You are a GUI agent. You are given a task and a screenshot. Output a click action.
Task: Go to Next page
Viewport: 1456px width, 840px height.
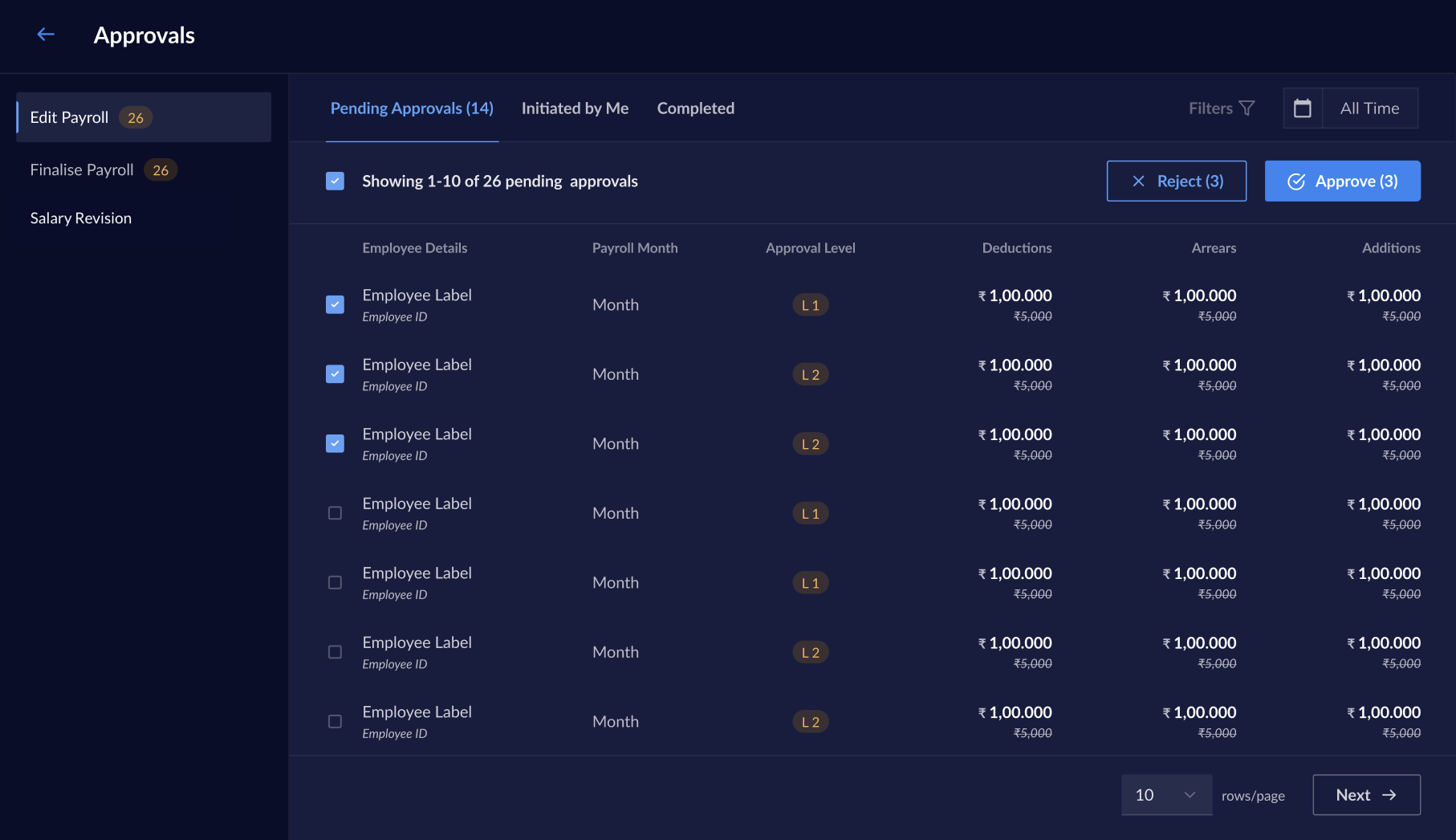click(1366, 795)
